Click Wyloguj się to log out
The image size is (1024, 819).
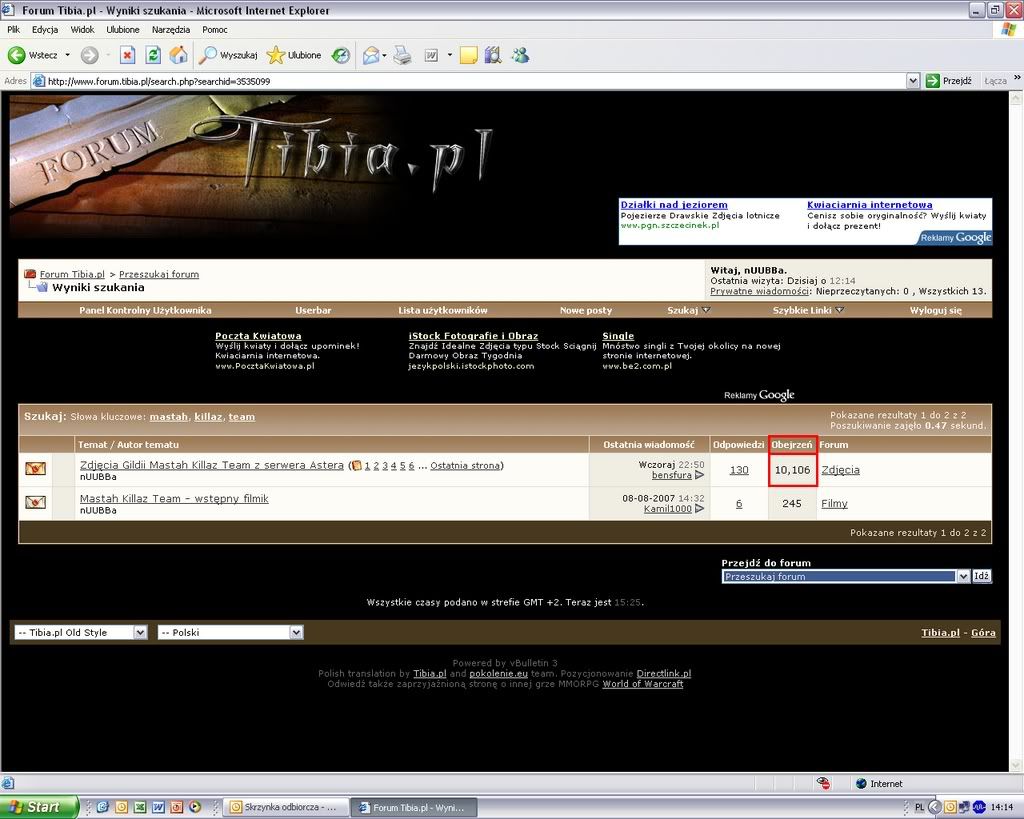(936, 310)
